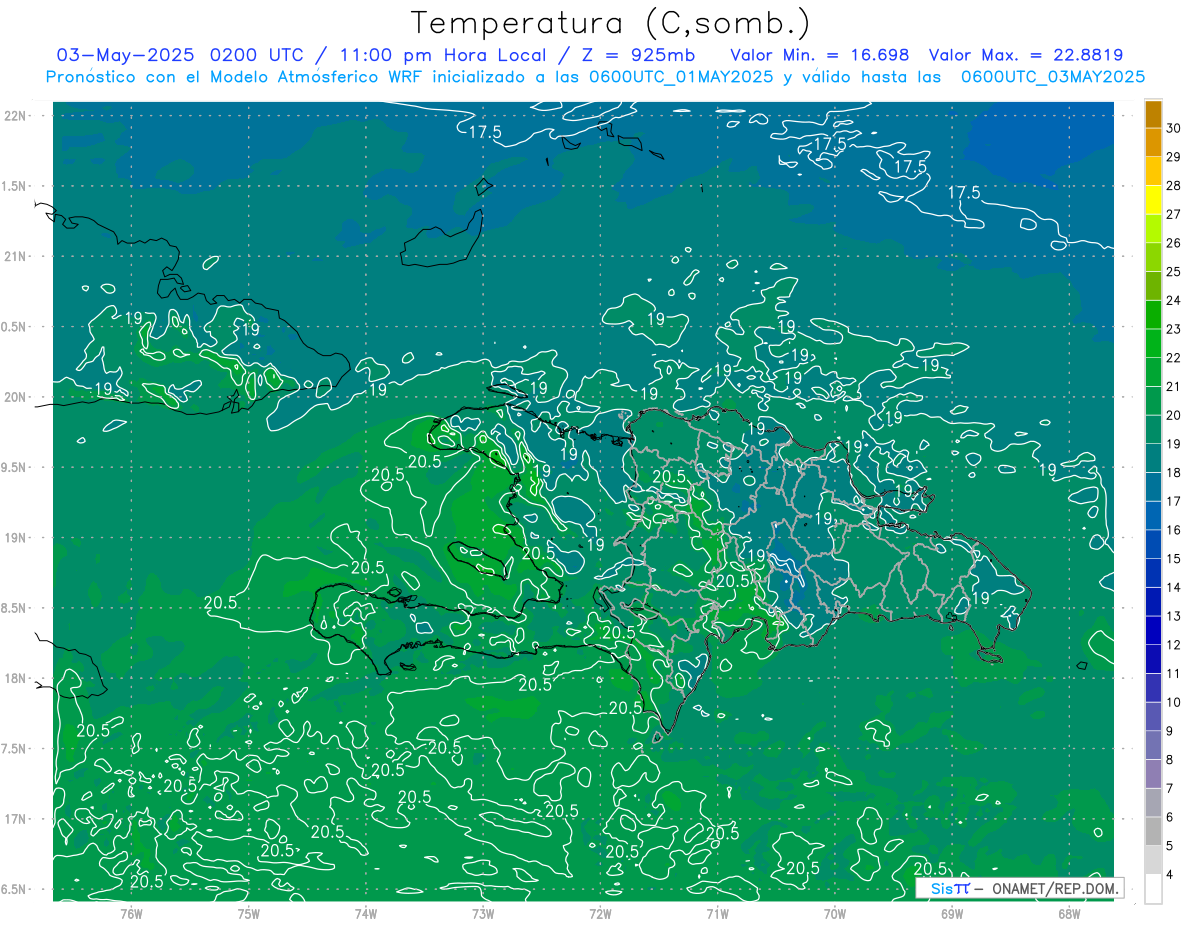
Task: Click the "69W" longitude label
Action: tap(952, 912)
